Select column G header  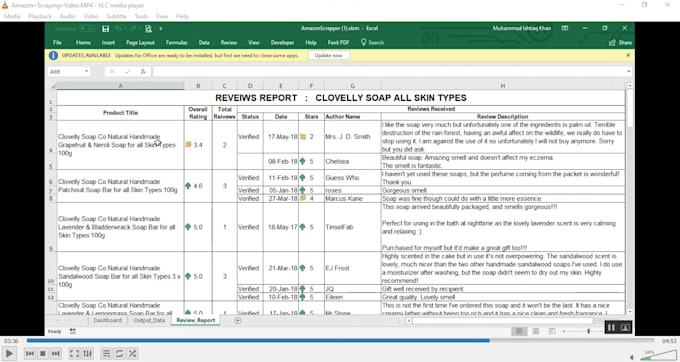(353, 86)
